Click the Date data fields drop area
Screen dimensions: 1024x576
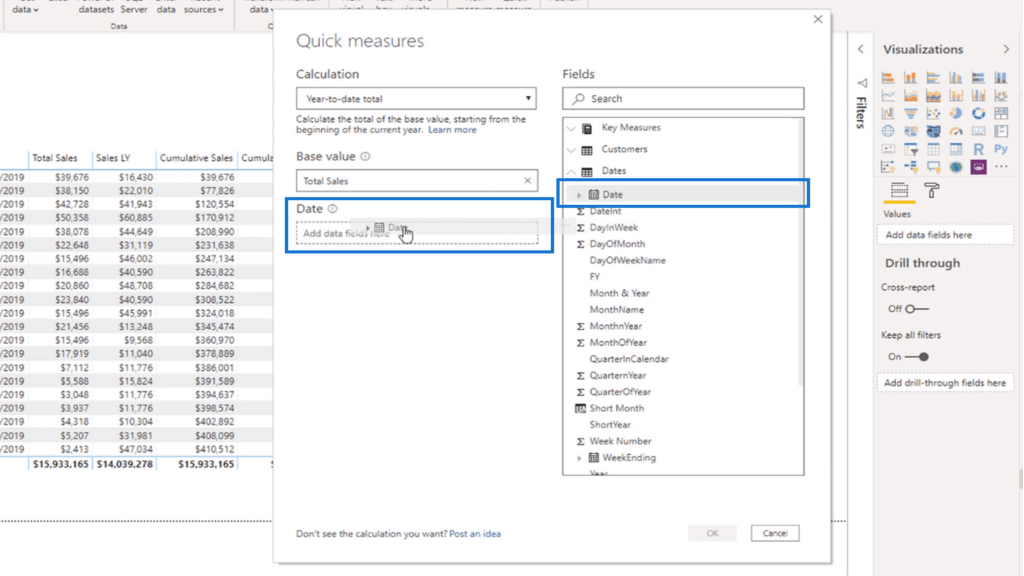pos(417,233)
